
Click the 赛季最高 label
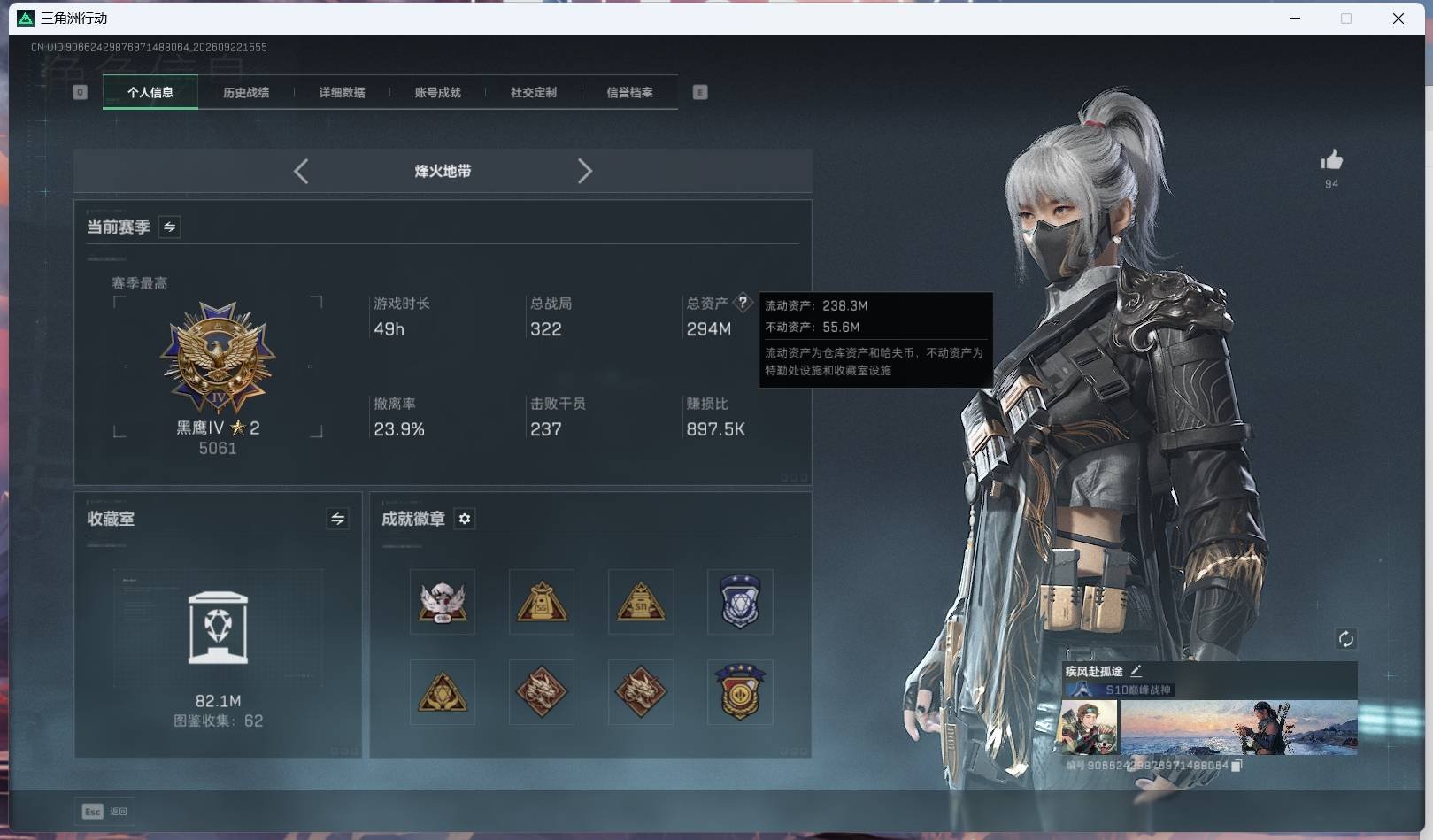tap(140, 283)
